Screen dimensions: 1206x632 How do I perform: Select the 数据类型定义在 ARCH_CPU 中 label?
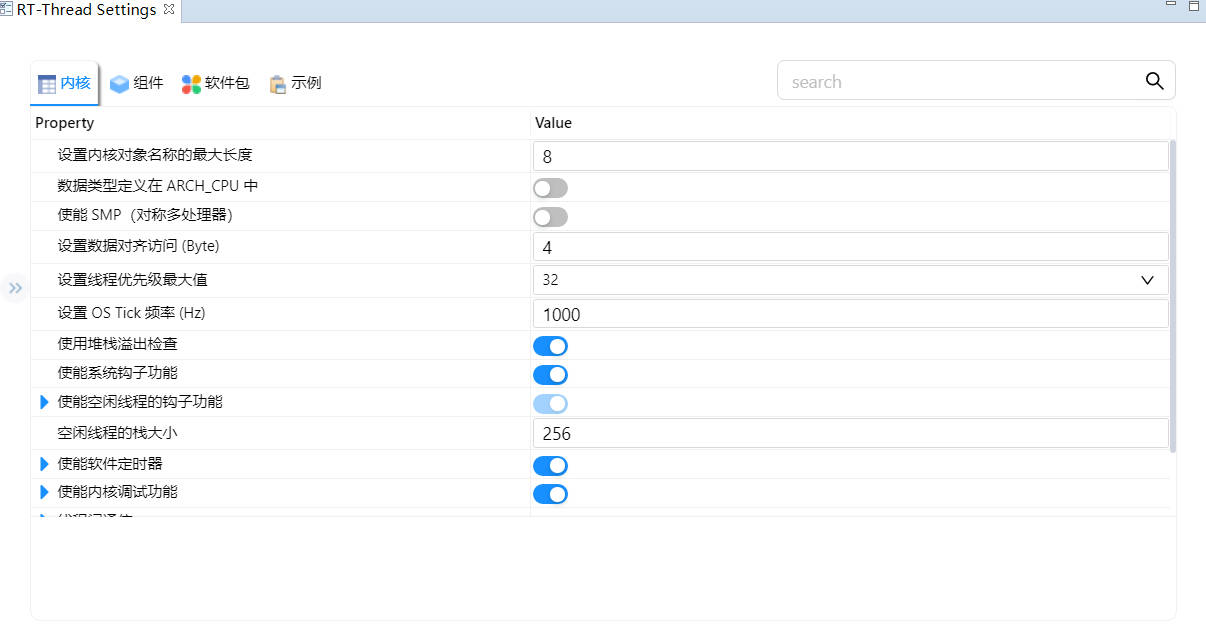pos(158,186)
